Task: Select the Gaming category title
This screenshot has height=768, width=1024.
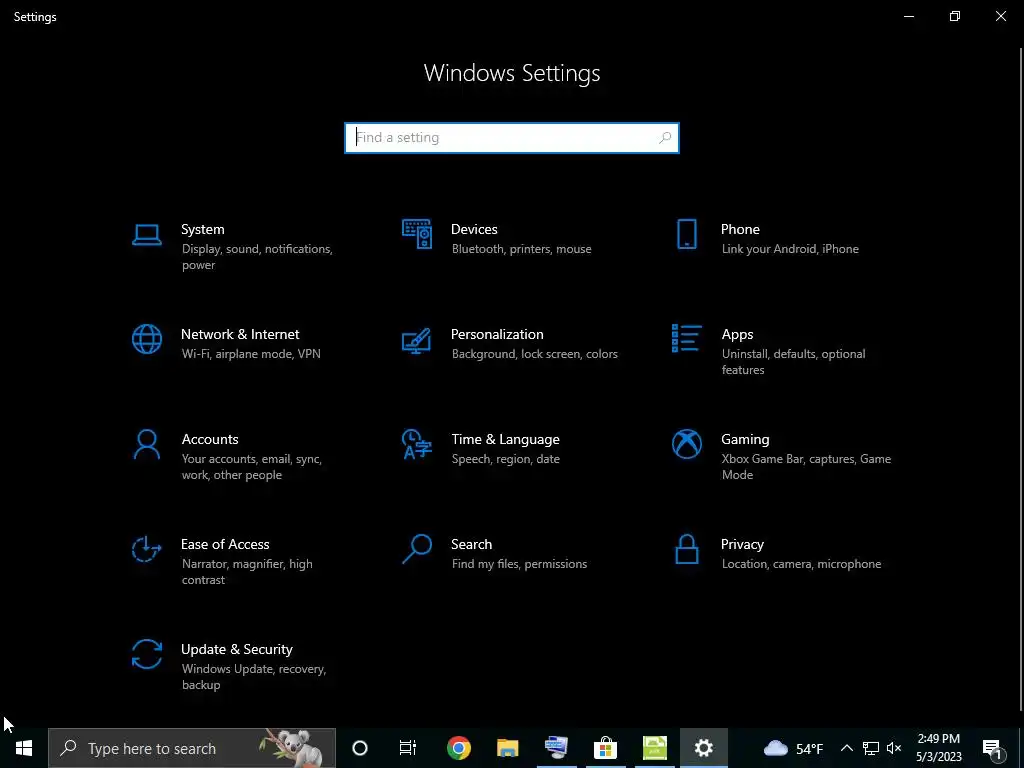Action: pos(745,440)
